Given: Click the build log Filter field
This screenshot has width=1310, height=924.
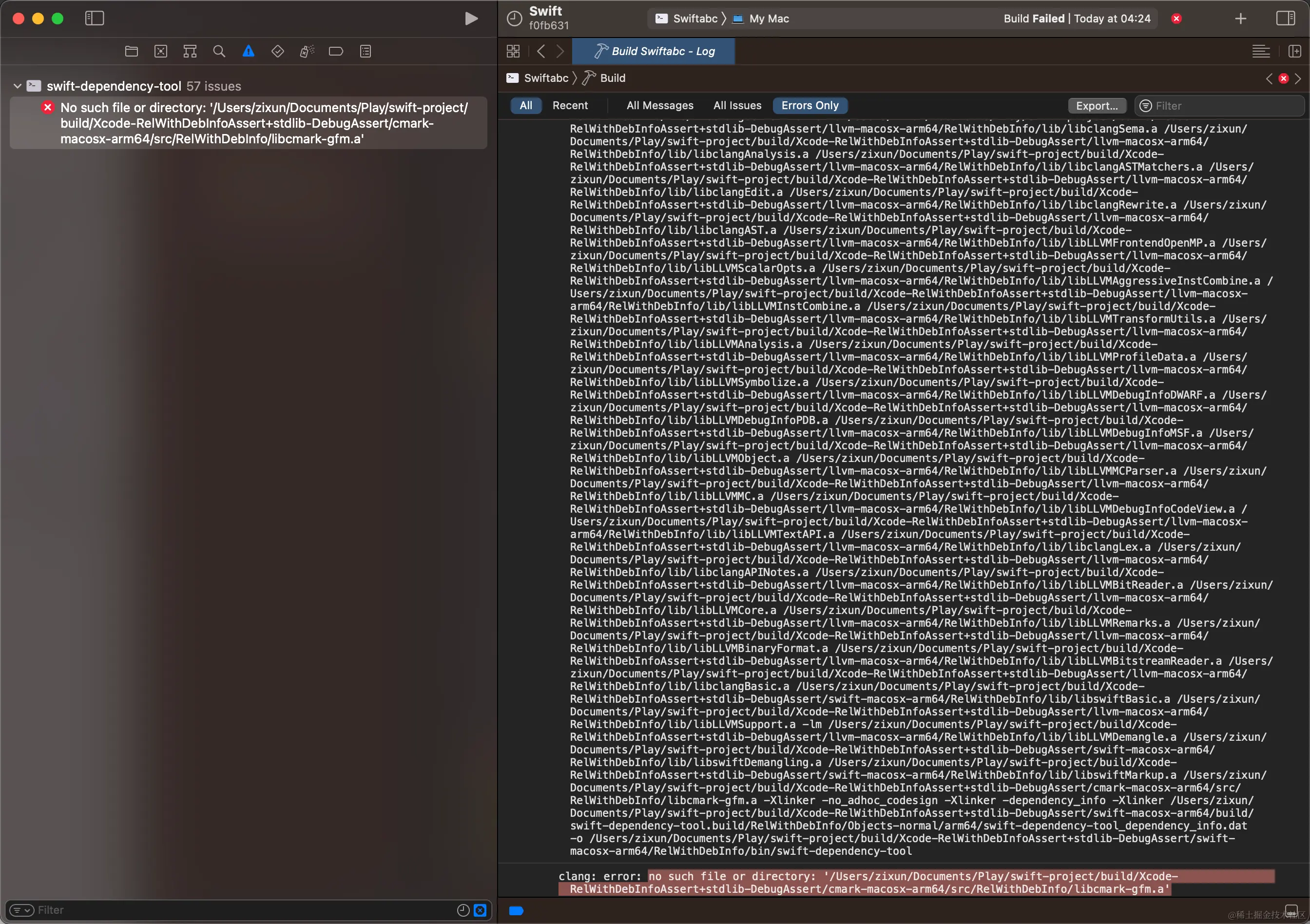Looking at the screenshot, I should point(1219,106).
